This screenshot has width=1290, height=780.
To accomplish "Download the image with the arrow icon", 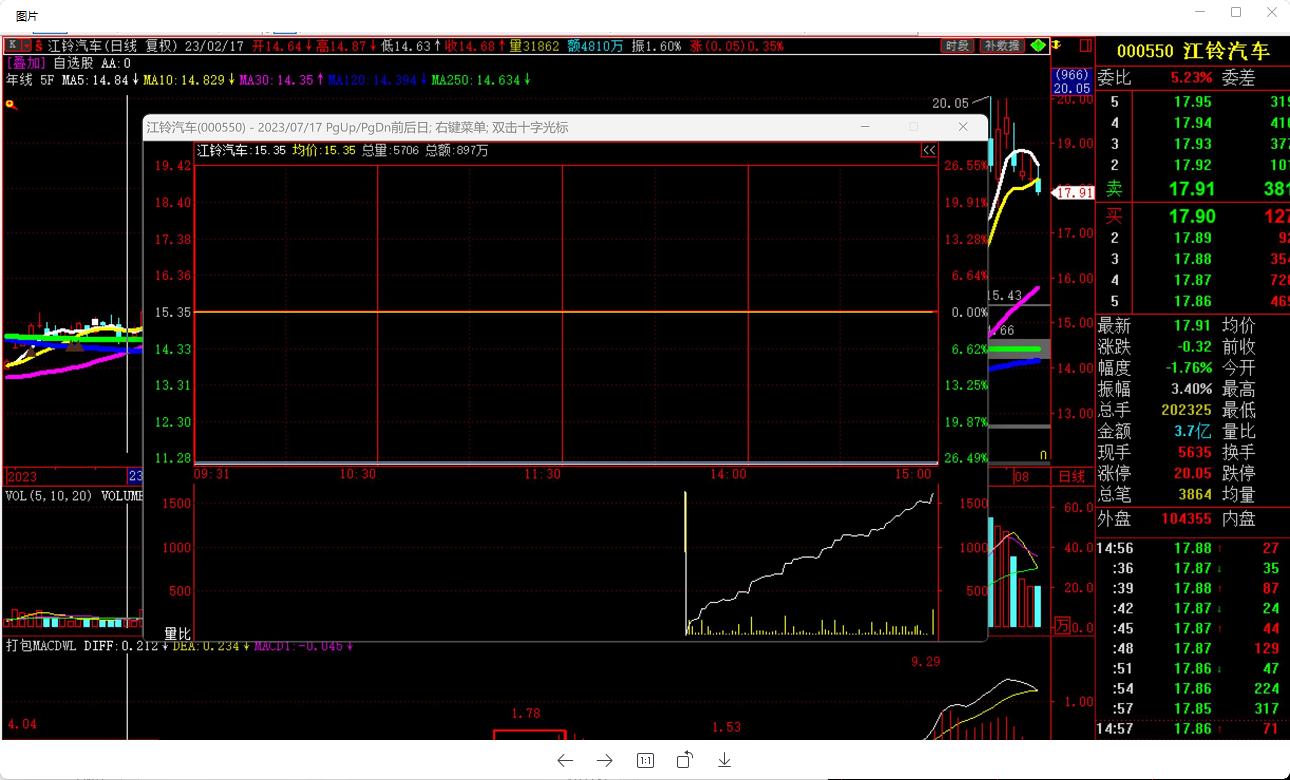I will click(x=724, y=761).
